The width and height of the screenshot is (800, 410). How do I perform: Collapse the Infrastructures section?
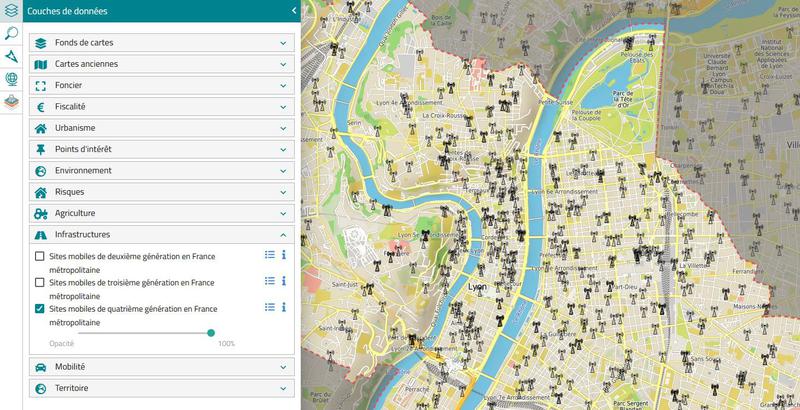161,234
